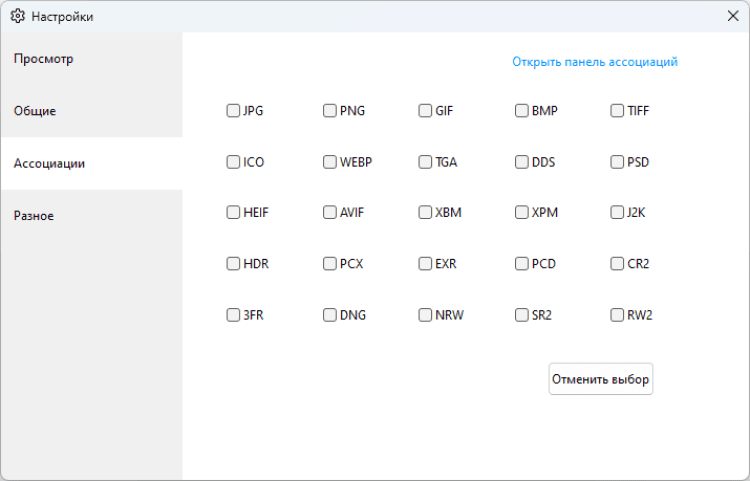This screenshot has height=481, width=750.
Task: Check the RW2 checkbox
Action: [617, 315]
